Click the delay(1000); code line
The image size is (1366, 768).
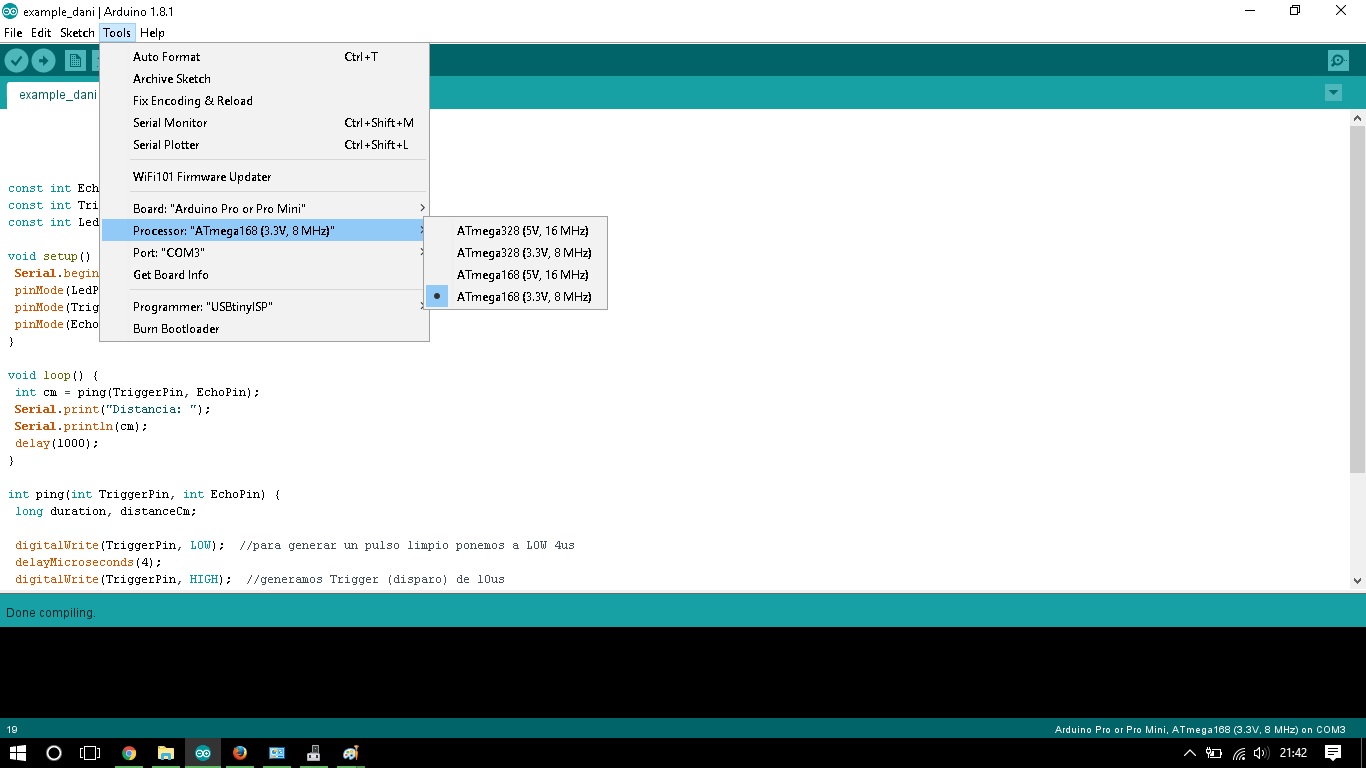click(x=57, y=443)
